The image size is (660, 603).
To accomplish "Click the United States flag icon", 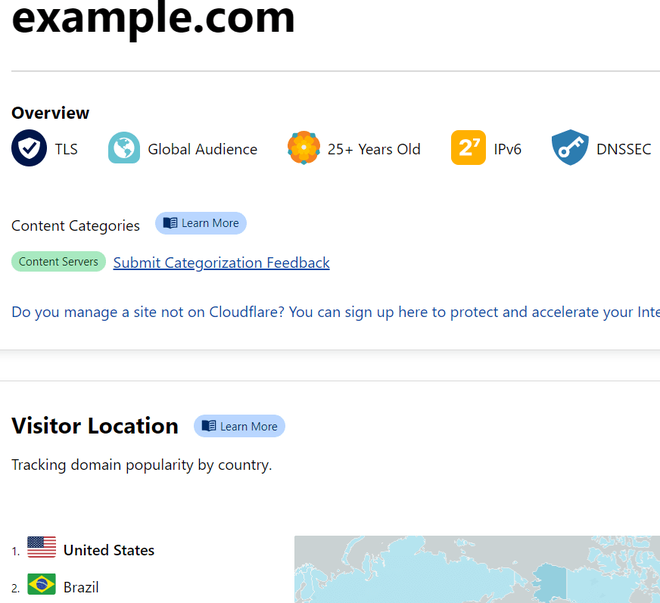I will click(x=42, y=547).
